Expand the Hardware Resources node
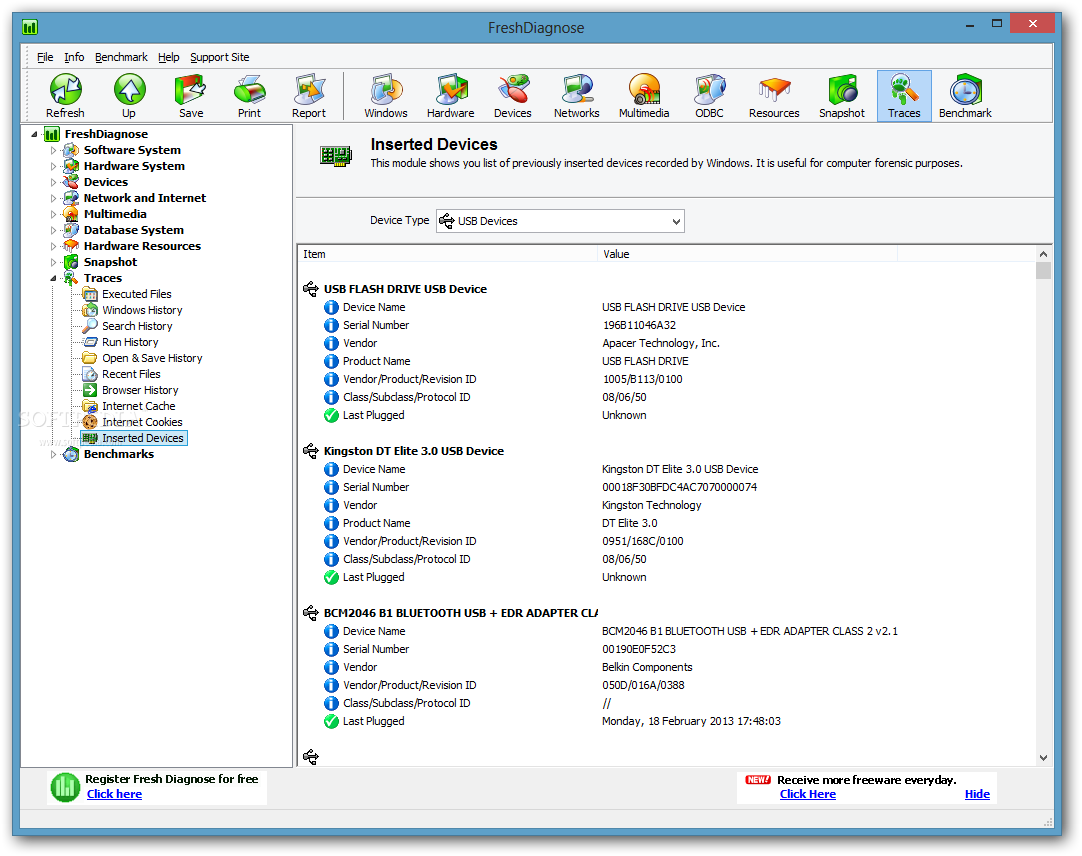Image resolution: width=1082 pixels, height=856 pixels. click(53, 246)
